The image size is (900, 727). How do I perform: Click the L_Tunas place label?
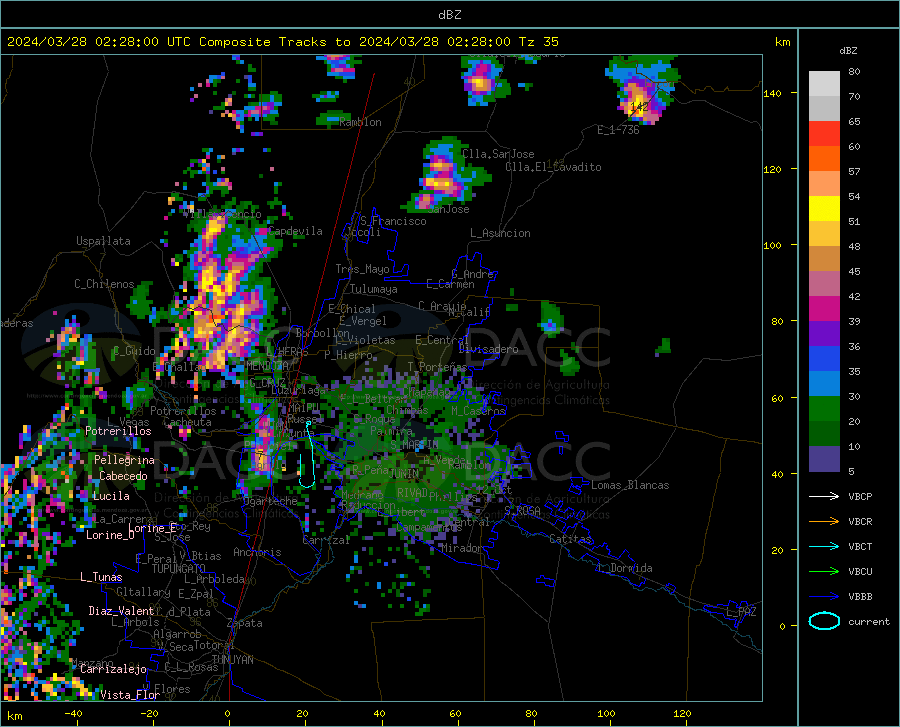(x=101, y=577)
